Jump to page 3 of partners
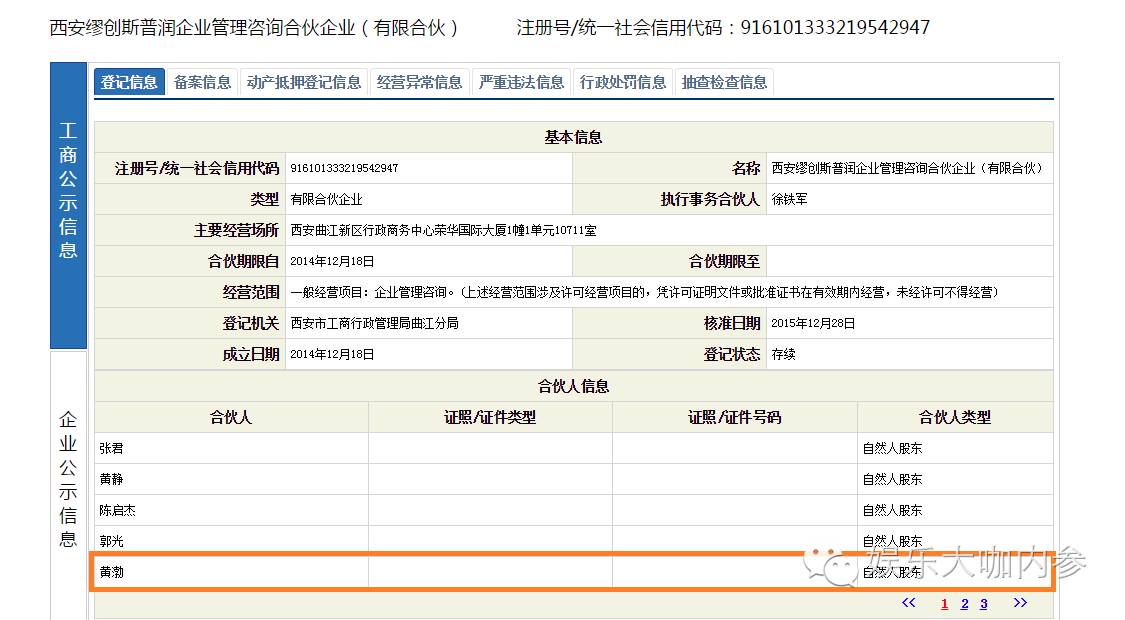This screenshot has height=620, width=1125. pos(984,604)
